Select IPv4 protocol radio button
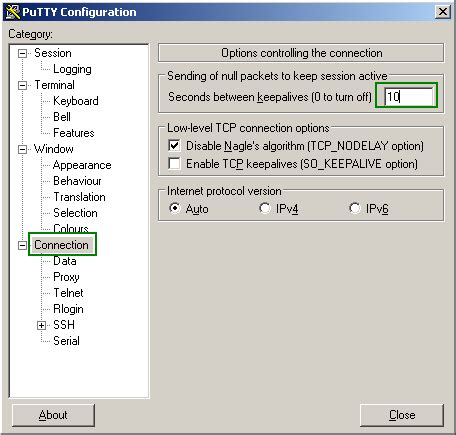The image size is (456, 435). coord(265,208)
